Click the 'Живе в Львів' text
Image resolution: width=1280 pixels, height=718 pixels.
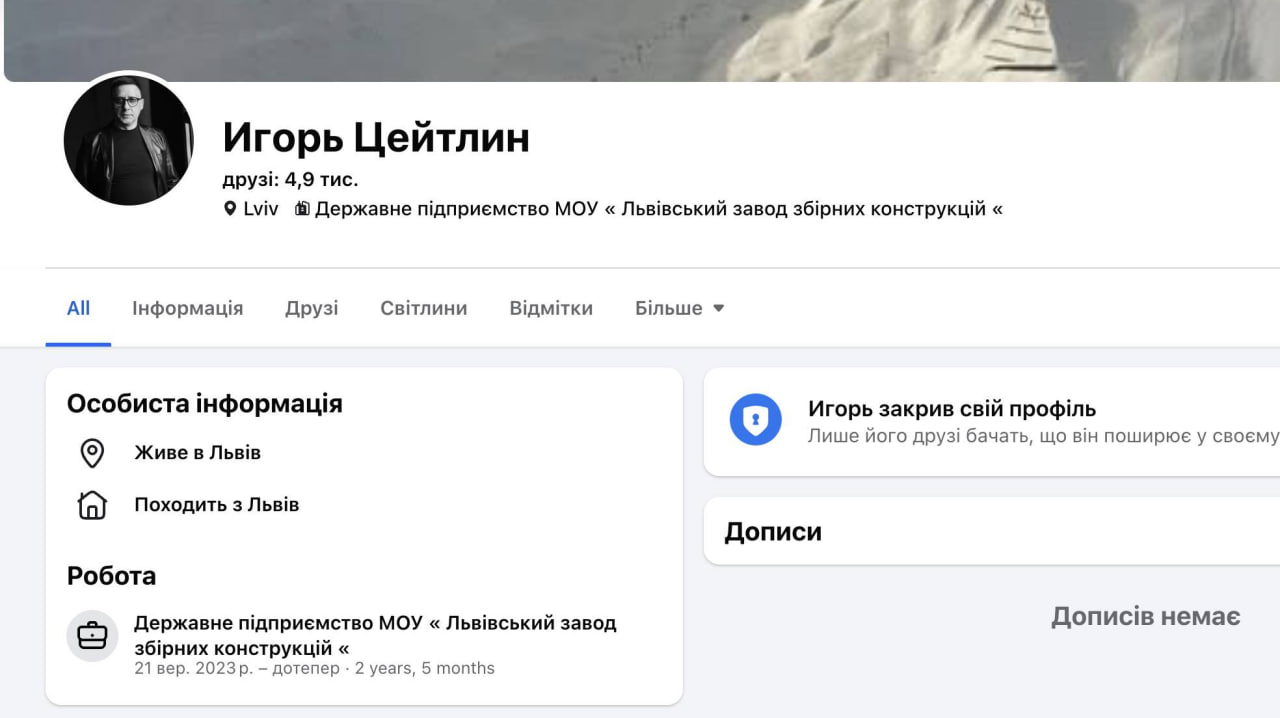tap(198, 453)
